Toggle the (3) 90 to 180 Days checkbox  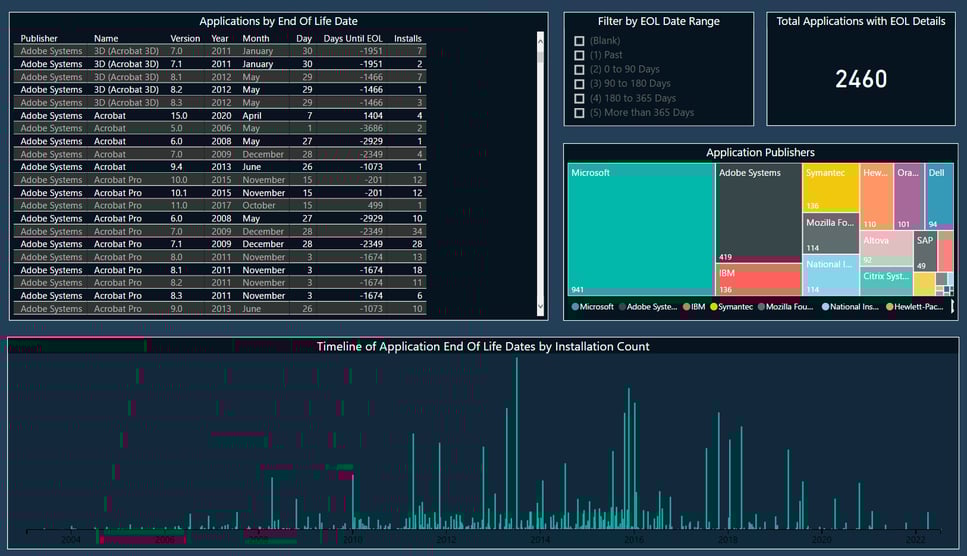point(579,84)
